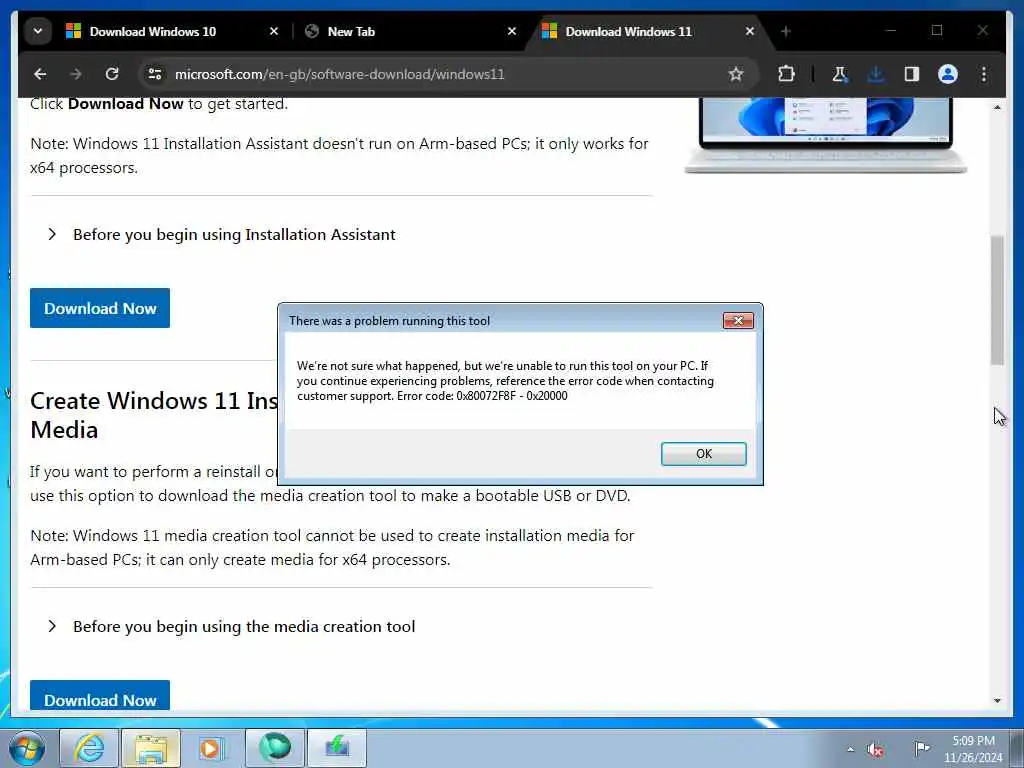Click the muted volume tray icon
Viewport: 1024px width, 768px height.
(875, 750)
